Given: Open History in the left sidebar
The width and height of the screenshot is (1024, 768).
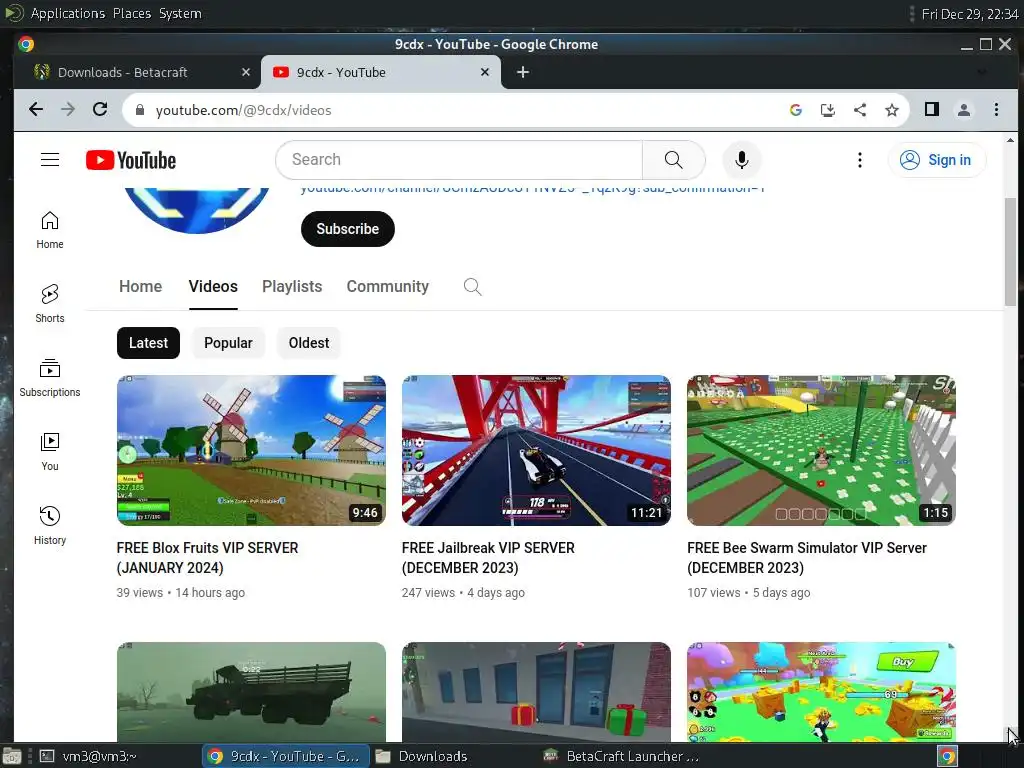Looking at the screenshot, I should [x=50, y=526].
